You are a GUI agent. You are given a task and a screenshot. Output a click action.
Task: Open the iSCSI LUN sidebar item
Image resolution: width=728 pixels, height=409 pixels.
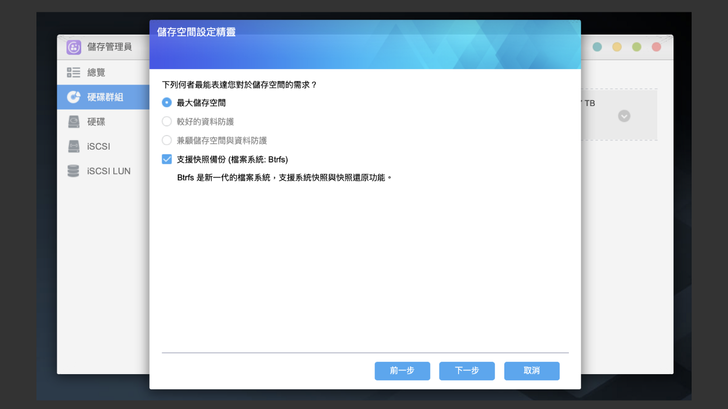103,171
